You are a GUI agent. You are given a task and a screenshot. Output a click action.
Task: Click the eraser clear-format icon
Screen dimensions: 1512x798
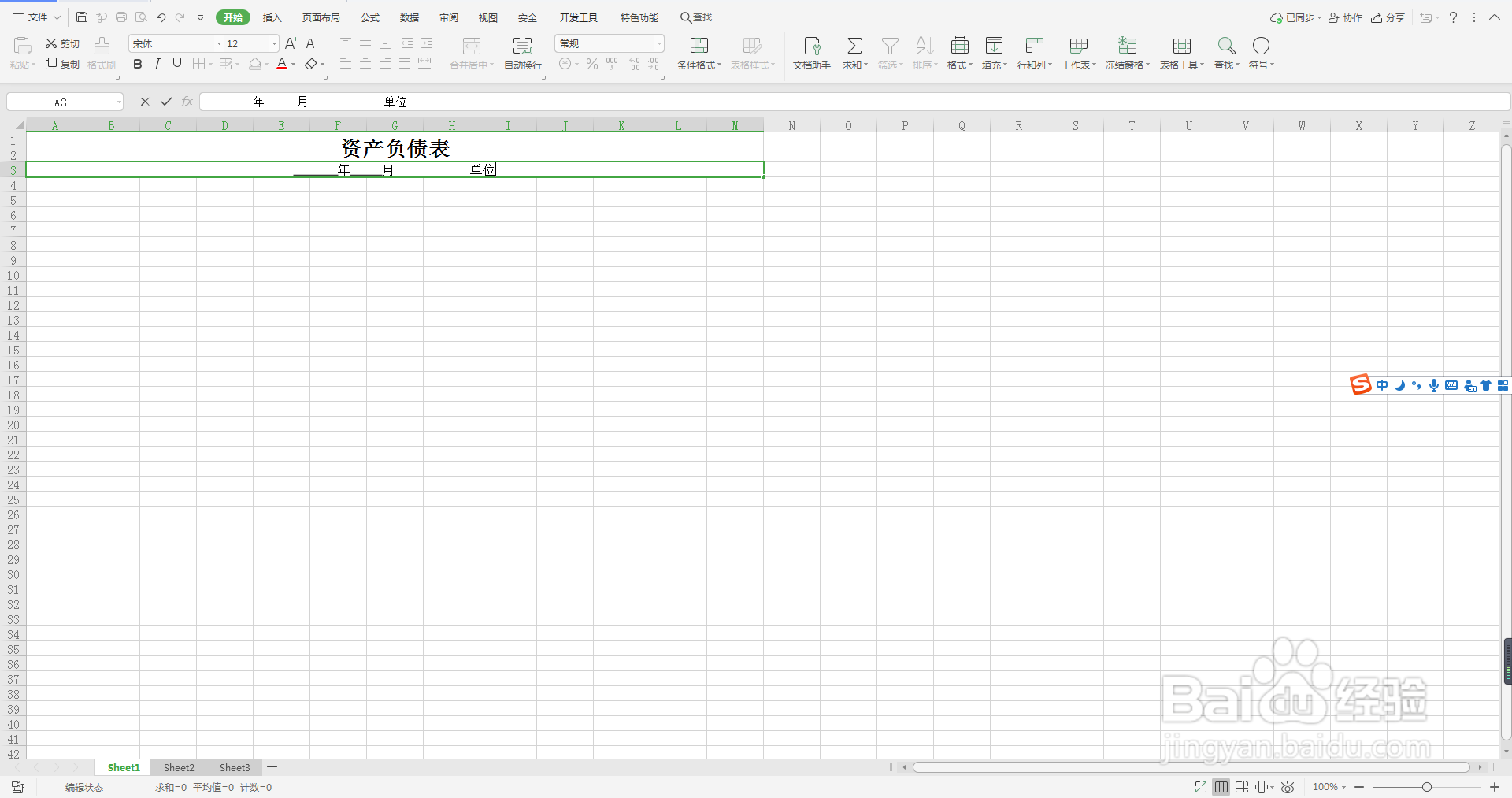pyautogui.click(x=311, y=64)
